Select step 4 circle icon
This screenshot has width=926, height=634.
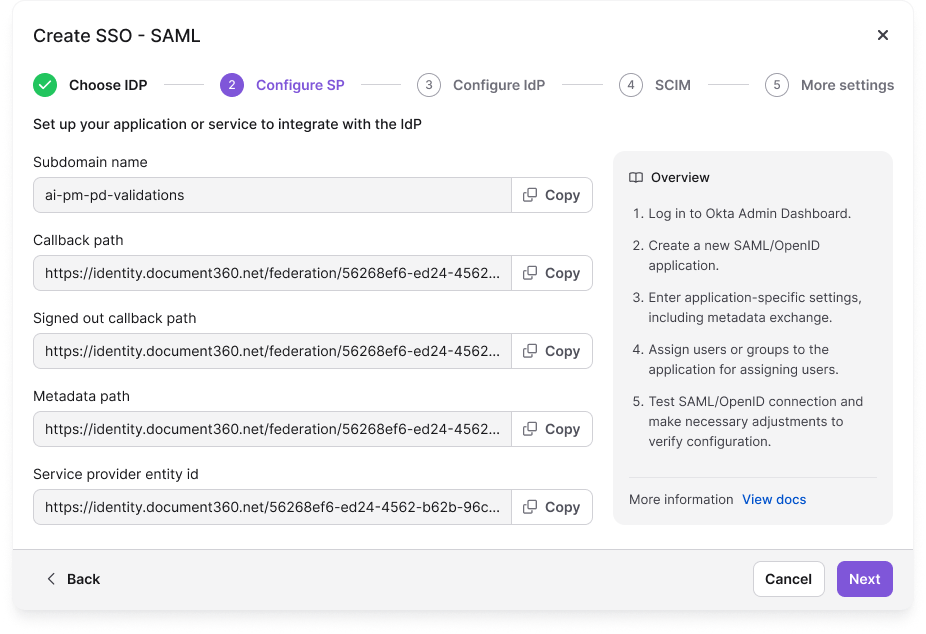pos(631,85)
